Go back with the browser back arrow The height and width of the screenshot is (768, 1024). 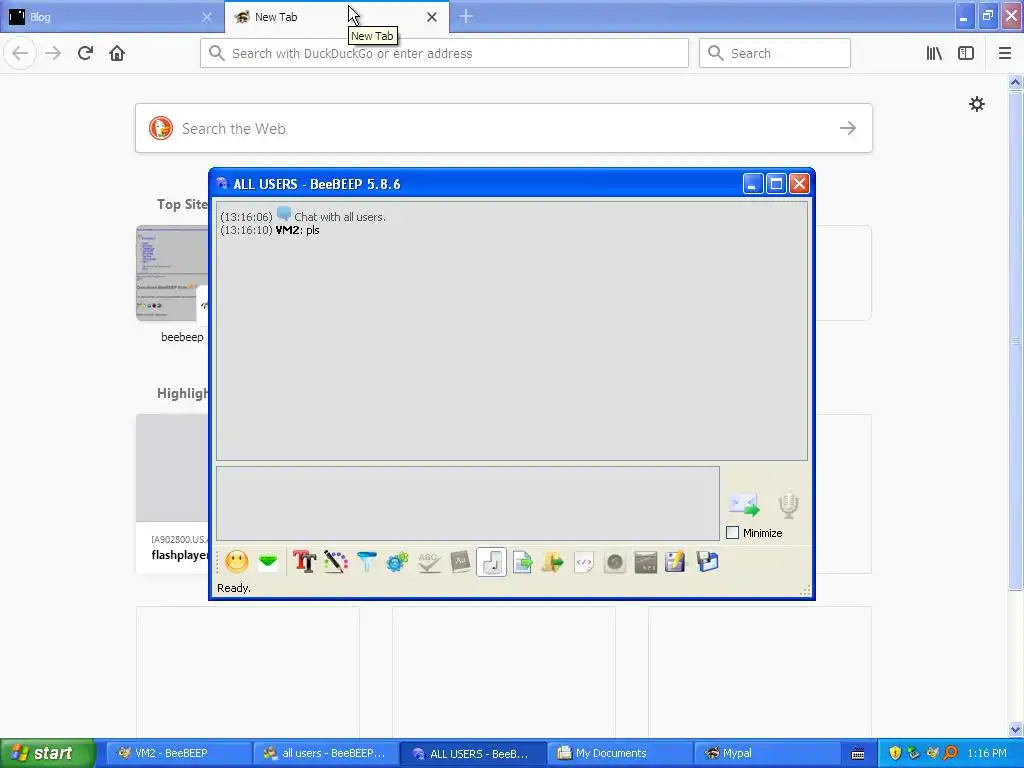[x=20, y=53]
